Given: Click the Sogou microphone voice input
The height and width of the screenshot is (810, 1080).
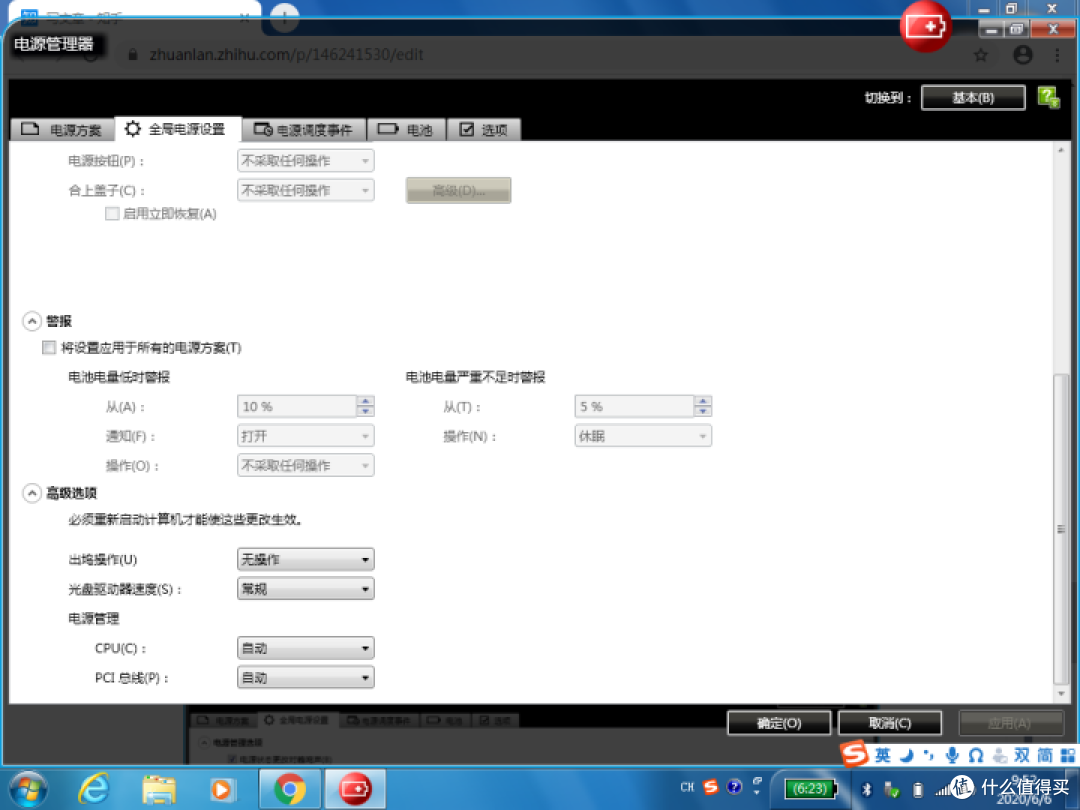Looking at the screenshot, I should point(952,756).
